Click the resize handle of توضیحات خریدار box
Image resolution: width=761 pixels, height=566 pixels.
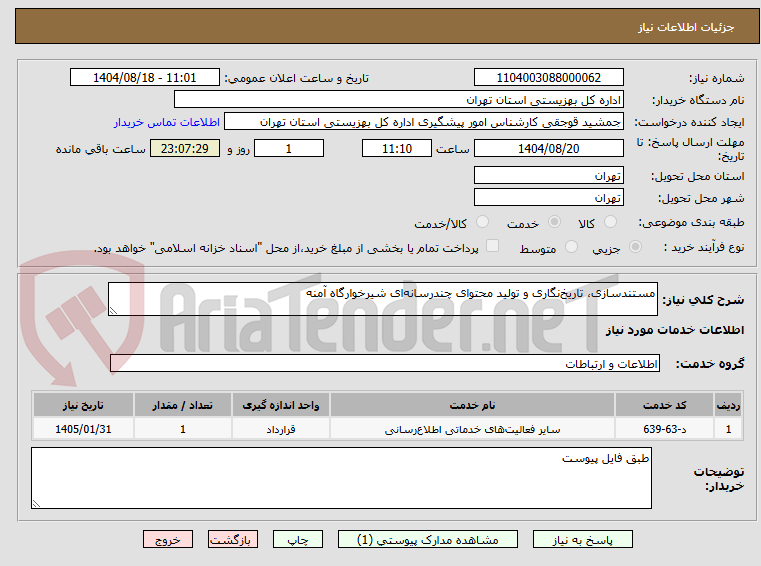point(36,503)
